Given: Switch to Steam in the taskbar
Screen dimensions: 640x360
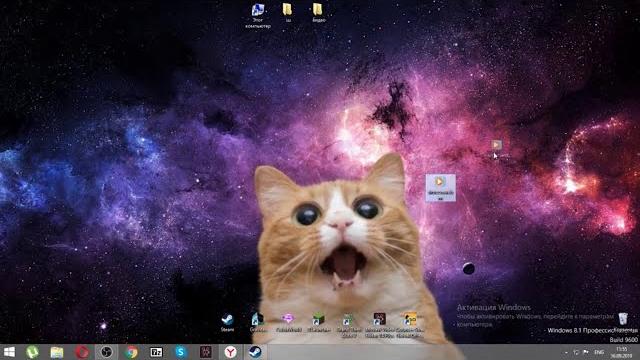Looking at the screenshot, I should coord(256,352).
